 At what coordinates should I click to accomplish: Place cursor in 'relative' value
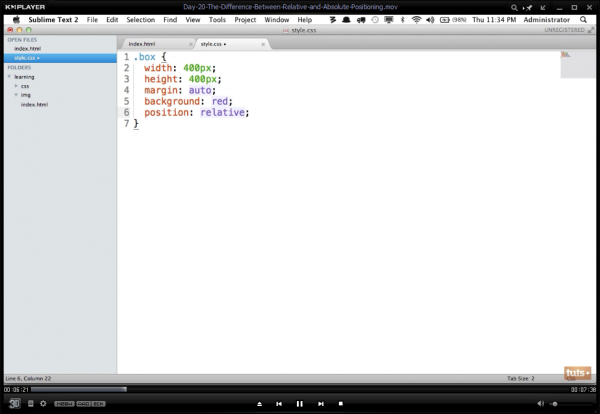(x=223, y=112)
